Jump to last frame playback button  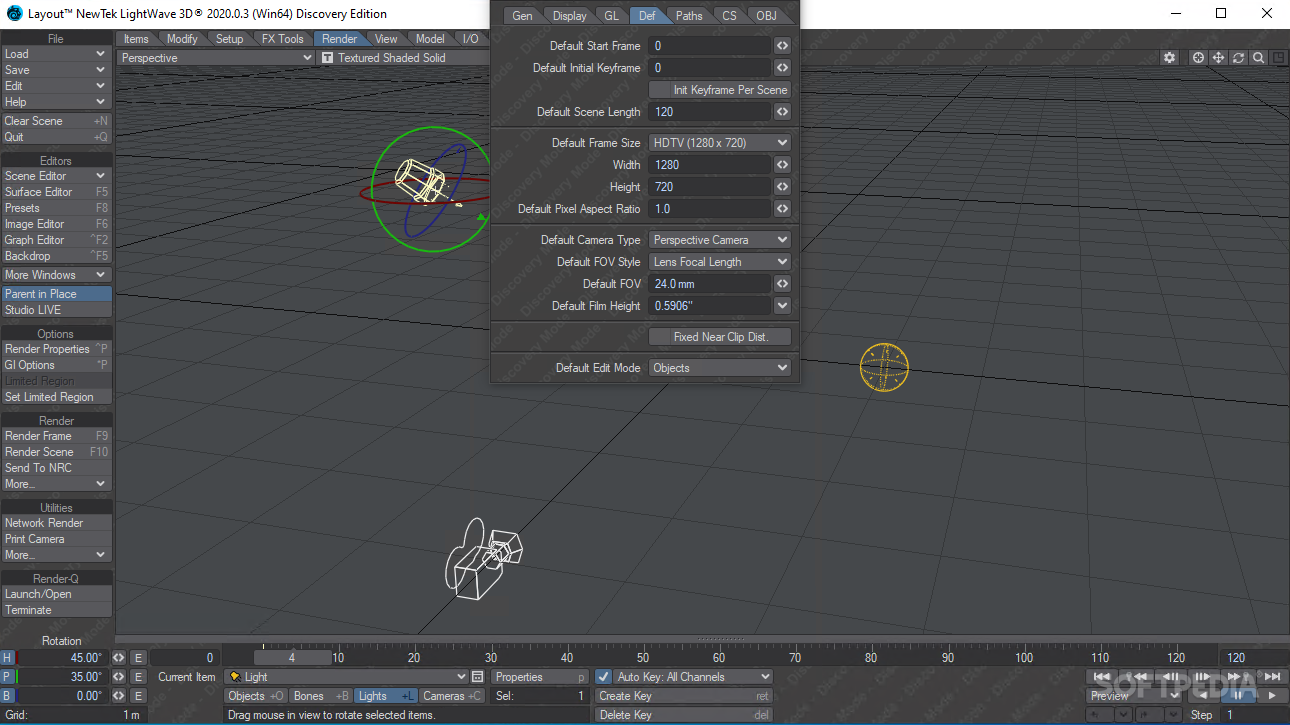(x=1271, y=677)
